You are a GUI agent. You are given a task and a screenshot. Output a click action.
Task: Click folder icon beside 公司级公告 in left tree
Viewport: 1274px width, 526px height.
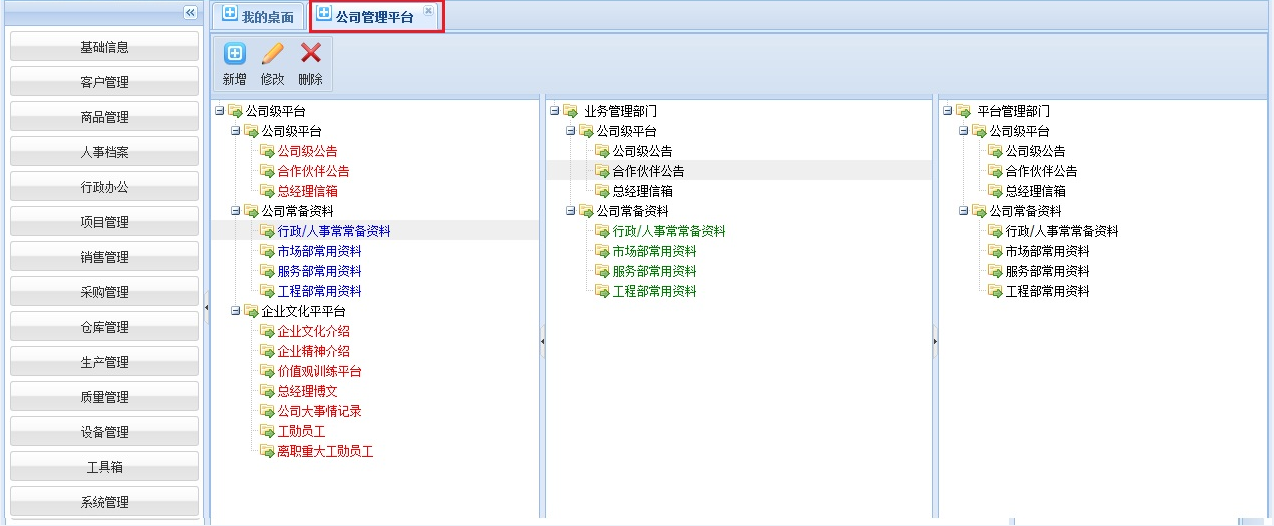(267, 151)
